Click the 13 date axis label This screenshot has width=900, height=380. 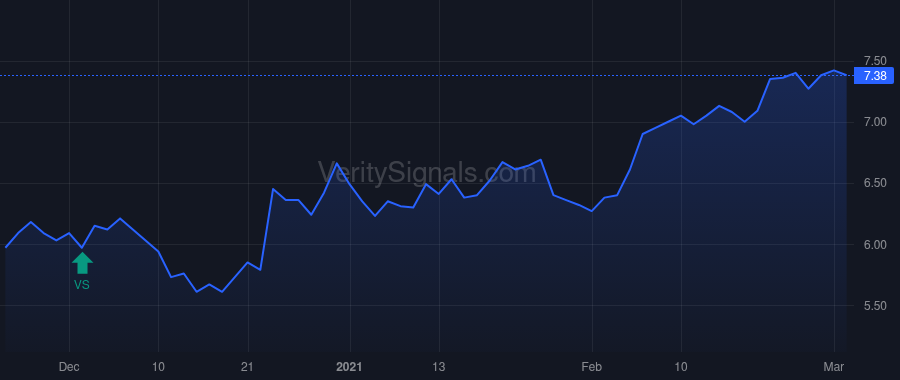[439, 366]
